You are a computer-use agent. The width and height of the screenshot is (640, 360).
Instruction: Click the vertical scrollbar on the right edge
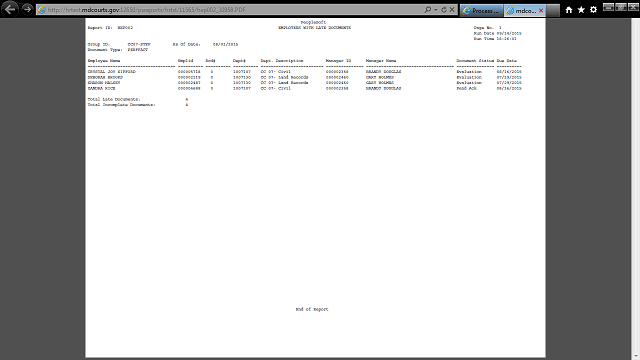[636, 188]
